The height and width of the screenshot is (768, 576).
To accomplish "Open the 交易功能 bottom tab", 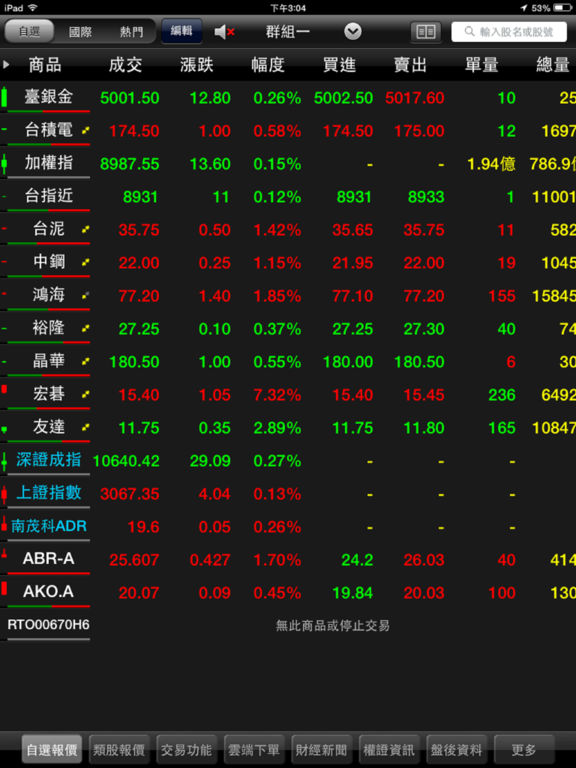I will (187, 750).
